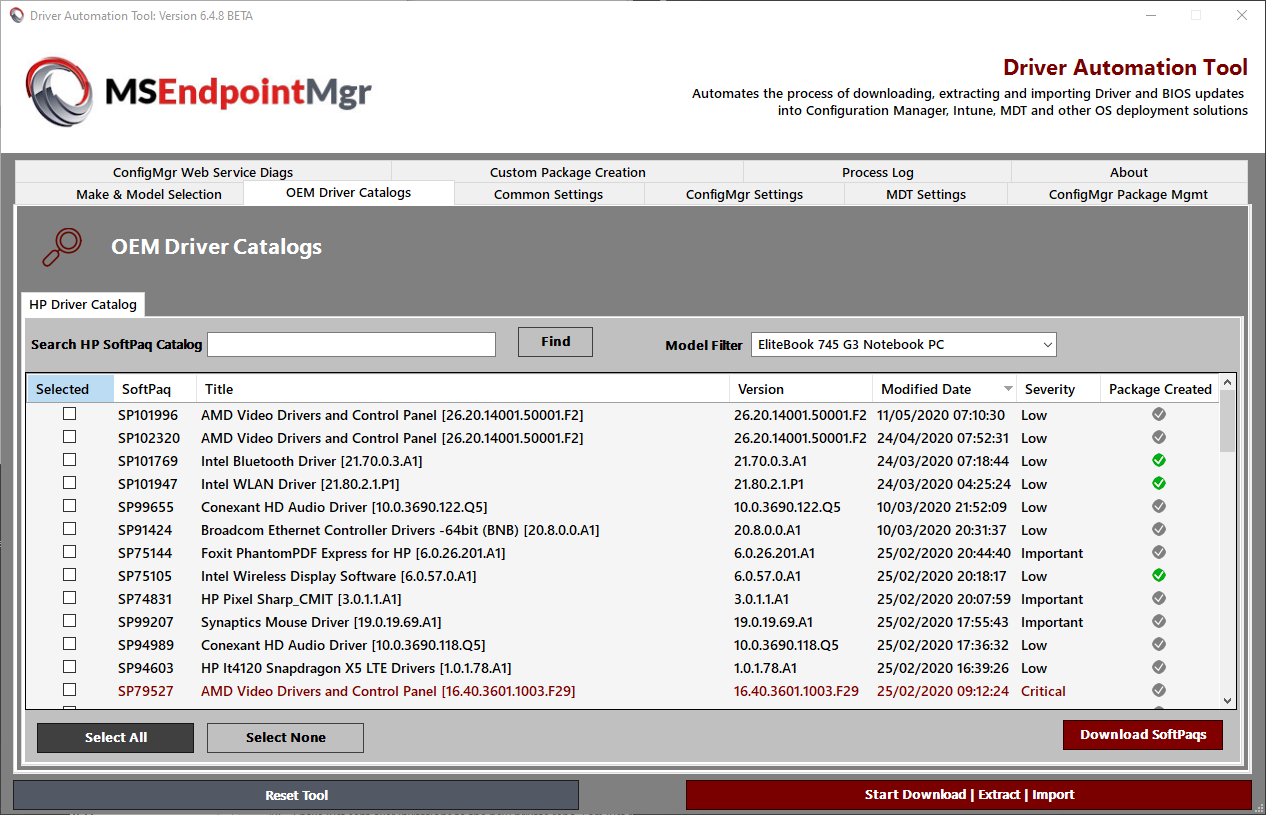This screenshot has width=1266, height=815.
Task: Tick the checkbox for SP94603
Action: (x=70, y=667)
